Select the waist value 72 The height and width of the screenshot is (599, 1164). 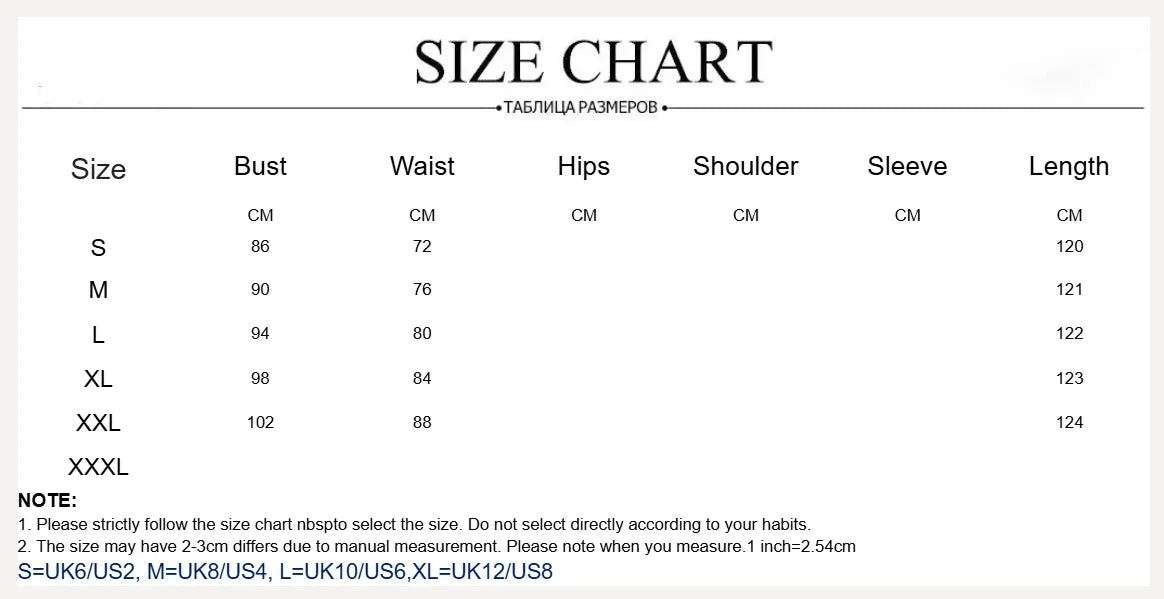click(x=422, y=246)
